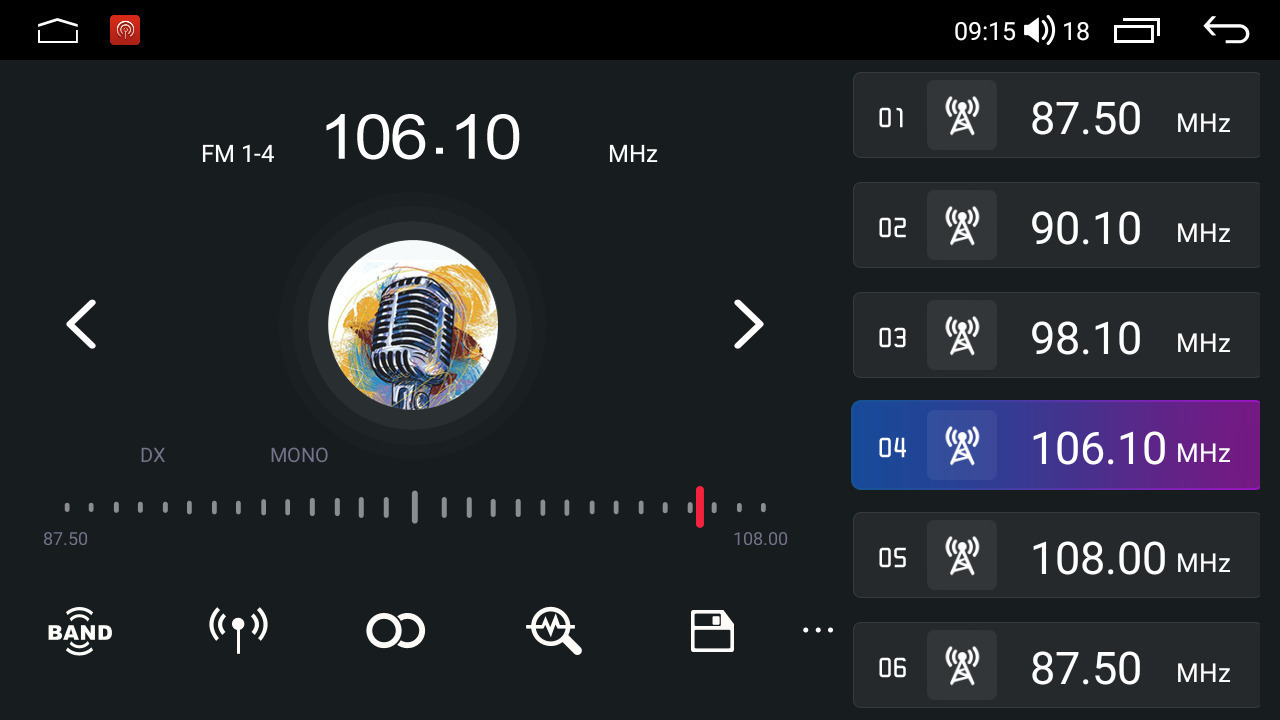
Task: Toggle the stereo double-circle icon
Action: 396,631
